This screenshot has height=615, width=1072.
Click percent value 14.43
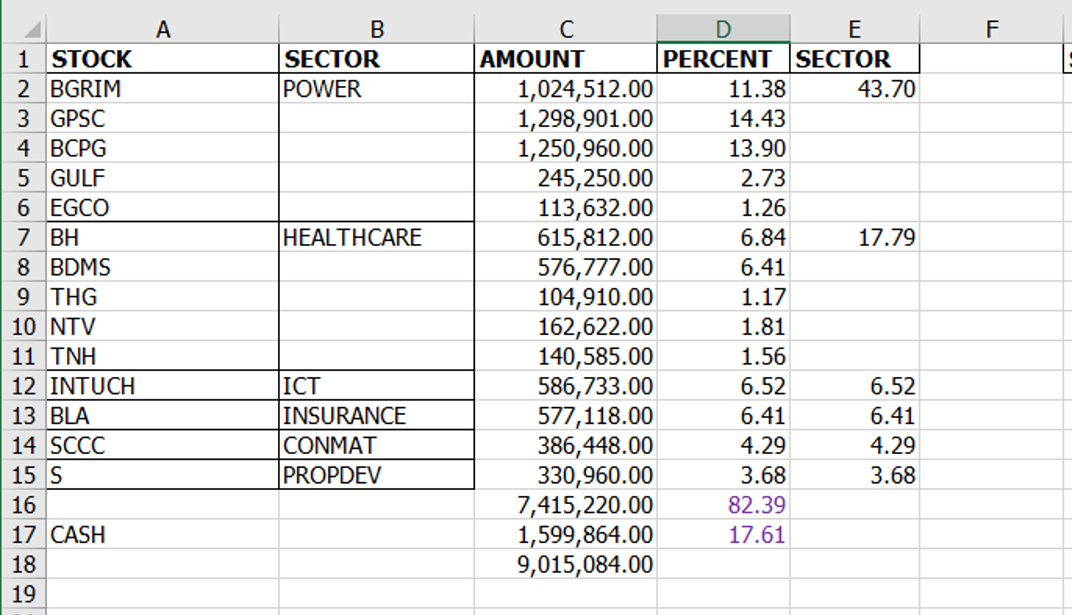coord(723,119)
